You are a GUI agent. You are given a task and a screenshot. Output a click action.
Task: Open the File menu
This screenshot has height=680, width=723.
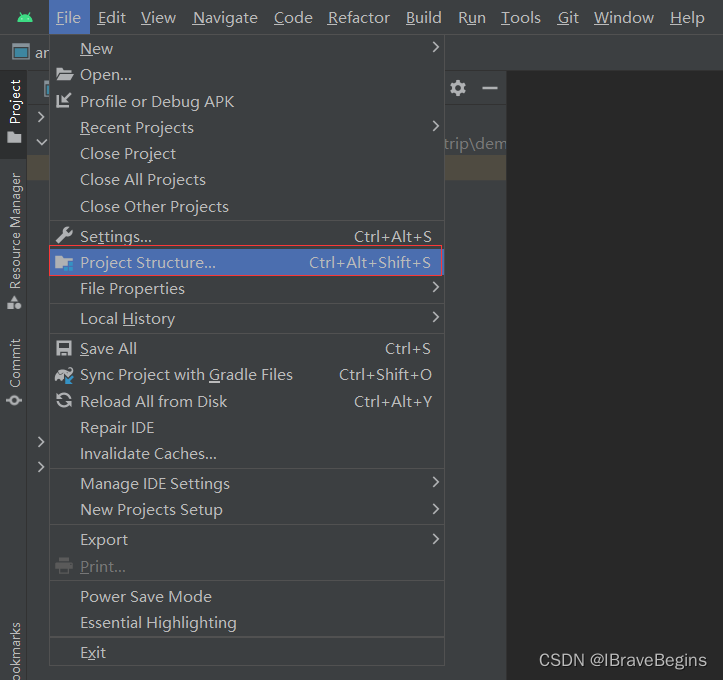pos(68,18)
